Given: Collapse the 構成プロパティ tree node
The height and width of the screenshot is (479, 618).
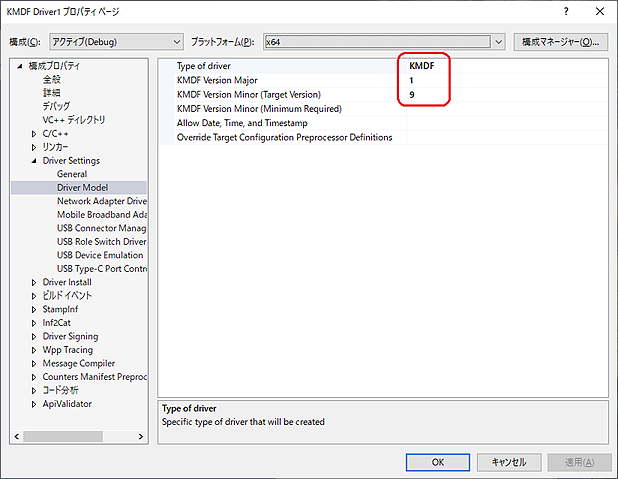Looking at the screenshot, I should (x=20, y=66).
